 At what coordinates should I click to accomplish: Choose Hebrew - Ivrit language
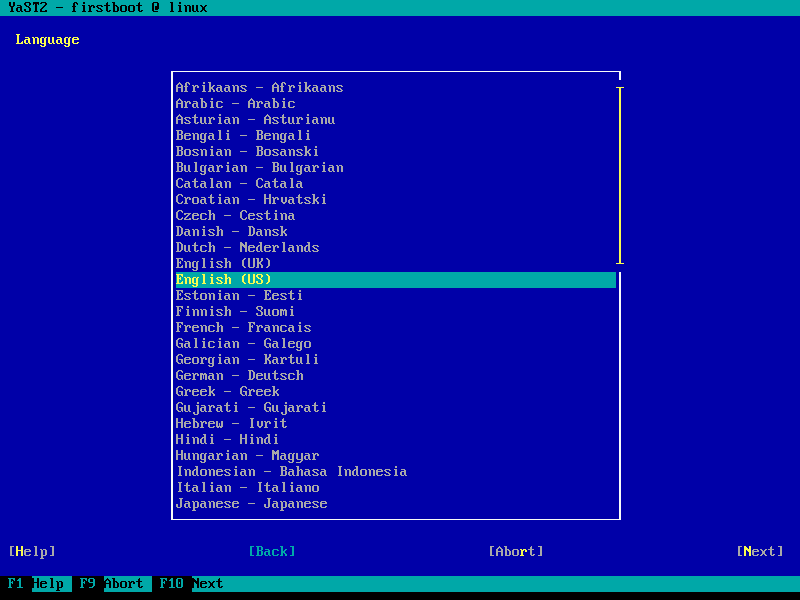click(231, 423)
